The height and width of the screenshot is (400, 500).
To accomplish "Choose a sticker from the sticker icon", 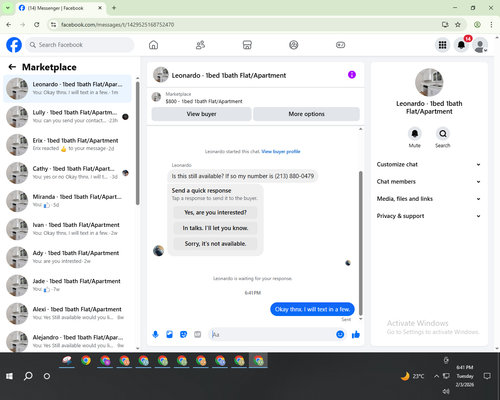I will 183,334.
